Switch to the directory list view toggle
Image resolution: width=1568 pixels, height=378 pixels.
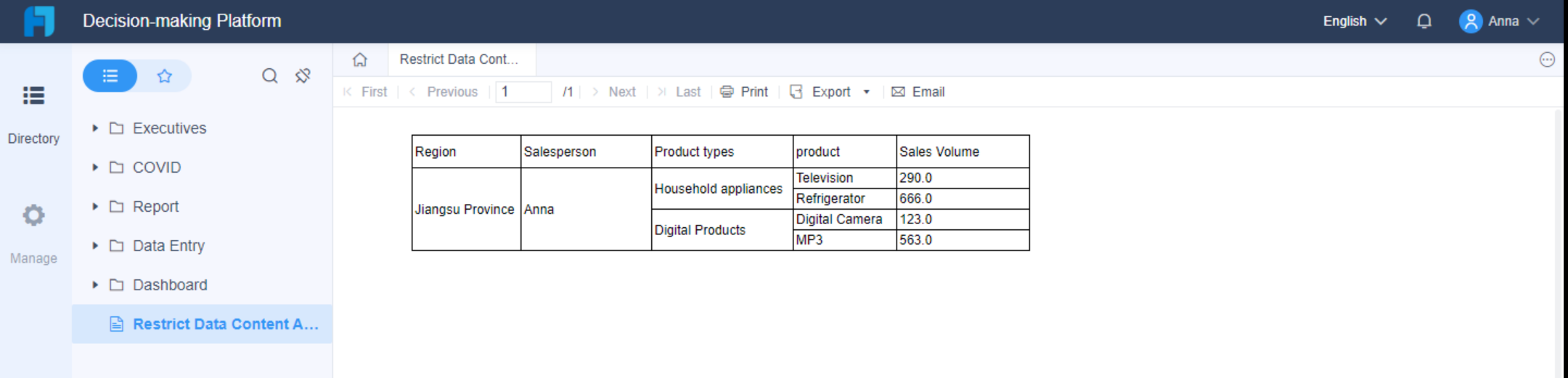click(x=110, y=75)
